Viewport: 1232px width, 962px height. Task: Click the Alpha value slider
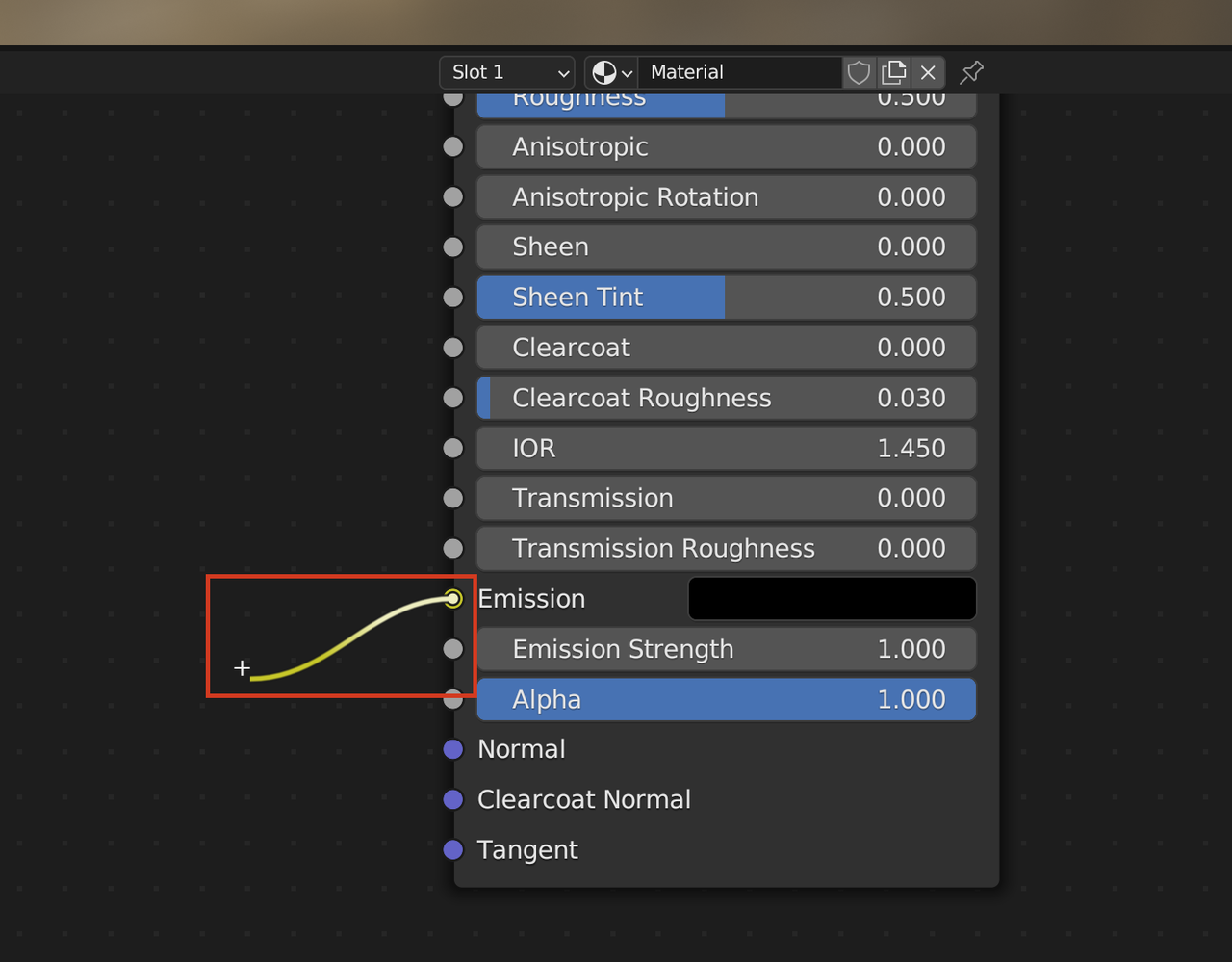(727, 699)
